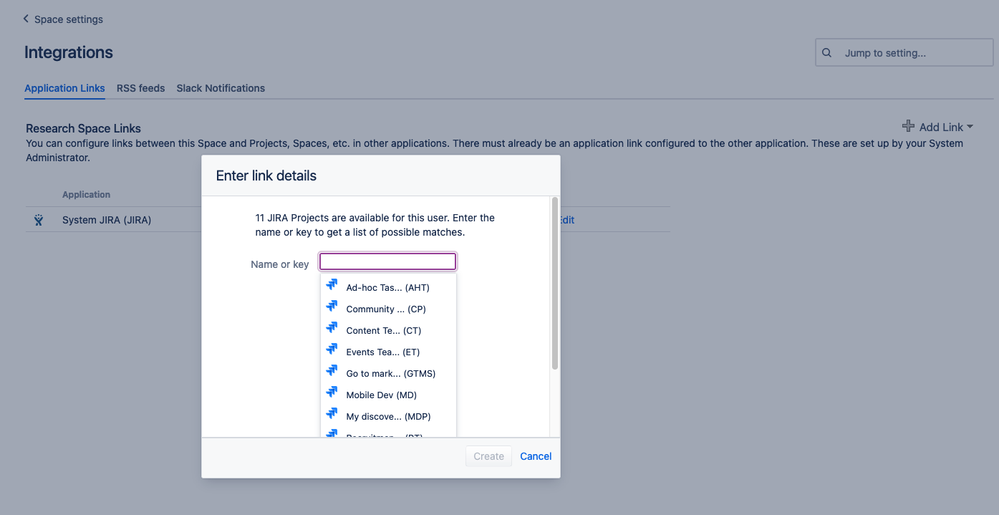Click the Jira icon beside Ad-hoc Tasks (AHT)
Screen dimensions: 999x515
tap(332, 286)
